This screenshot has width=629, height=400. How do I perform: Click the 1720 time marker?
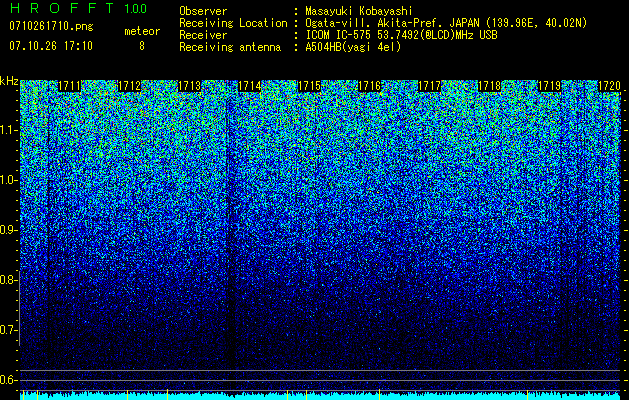(x=609, y=86)
